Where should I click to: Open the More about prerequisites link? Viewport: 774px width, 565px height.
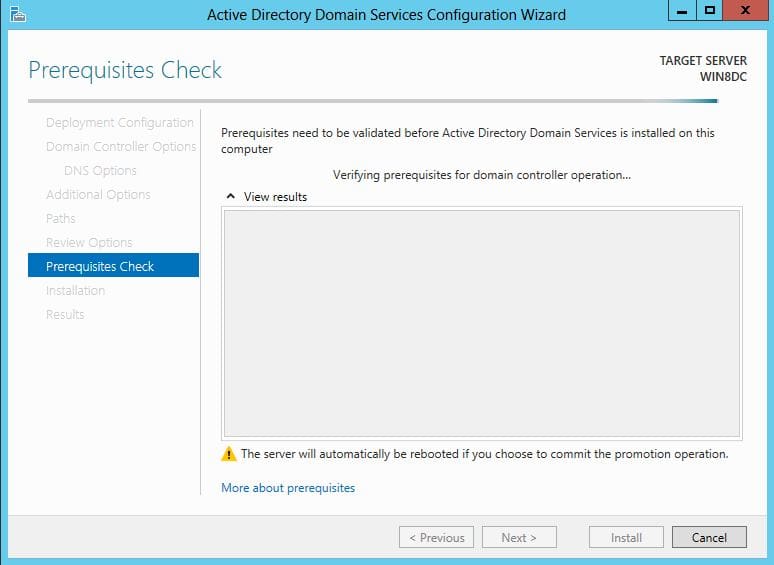coord(288,488)
